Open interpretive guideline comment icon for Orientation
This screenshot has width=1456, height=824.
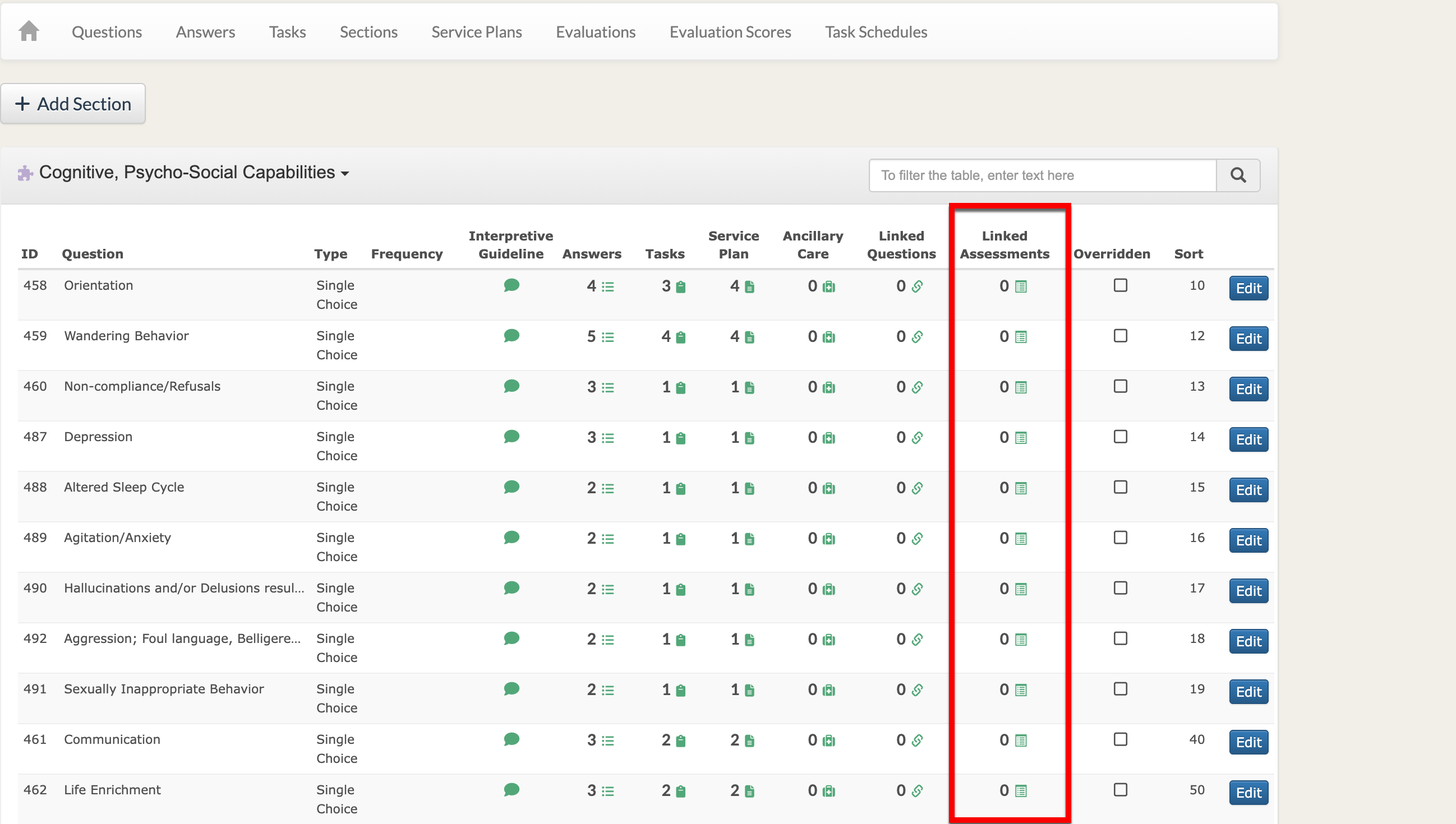pyautogui.click(x=511, y=285)
